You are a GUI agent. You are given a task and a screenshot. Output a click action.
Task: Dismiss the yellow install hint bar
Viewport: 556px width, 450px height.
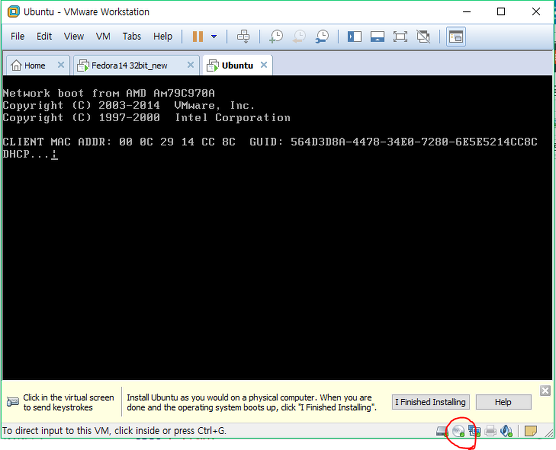[545, 391]
